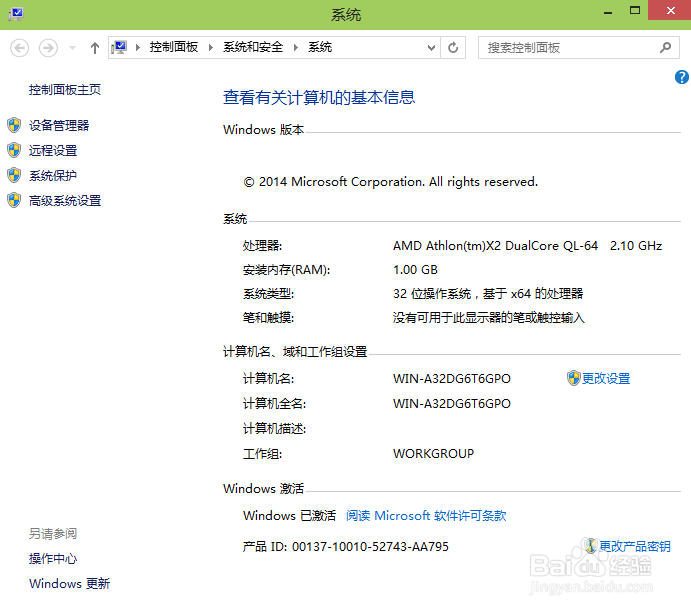Expand chevron after 系统和安全 breadcrumb
Screen dimensions: 691x612
click(x=295, y=47)
